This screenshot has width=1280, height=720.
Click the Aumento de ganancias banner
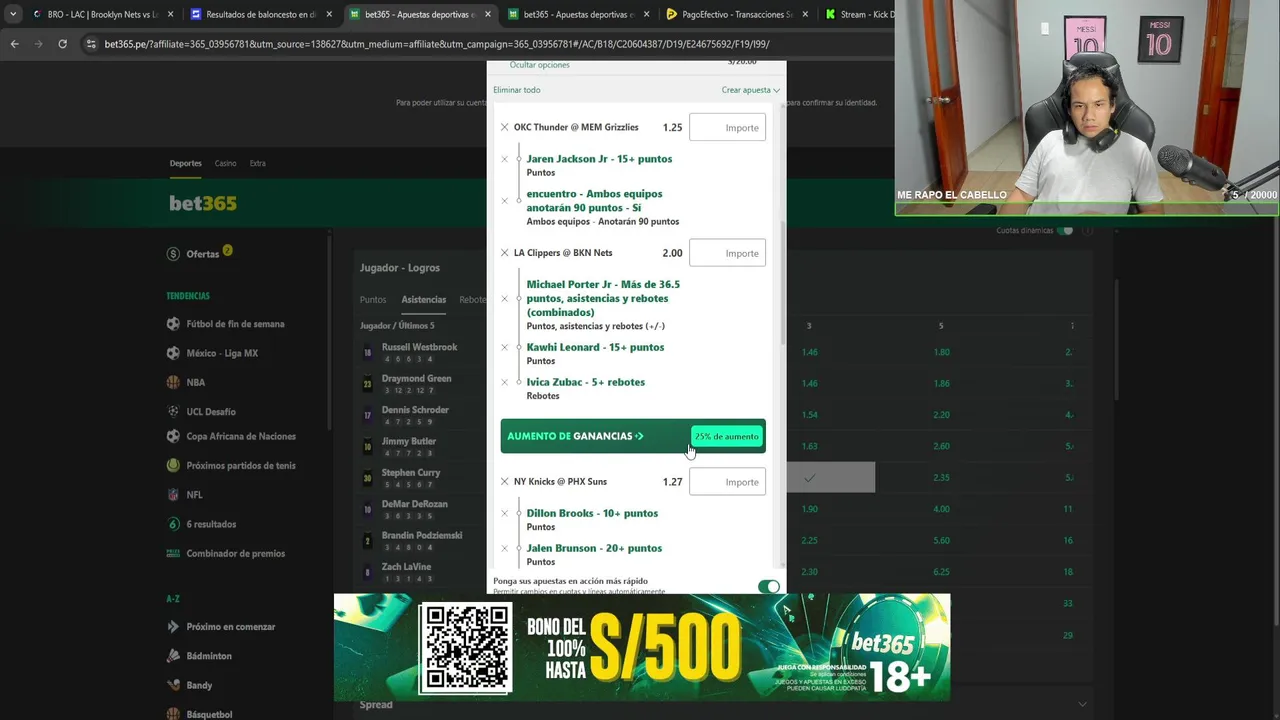(633, 436)
